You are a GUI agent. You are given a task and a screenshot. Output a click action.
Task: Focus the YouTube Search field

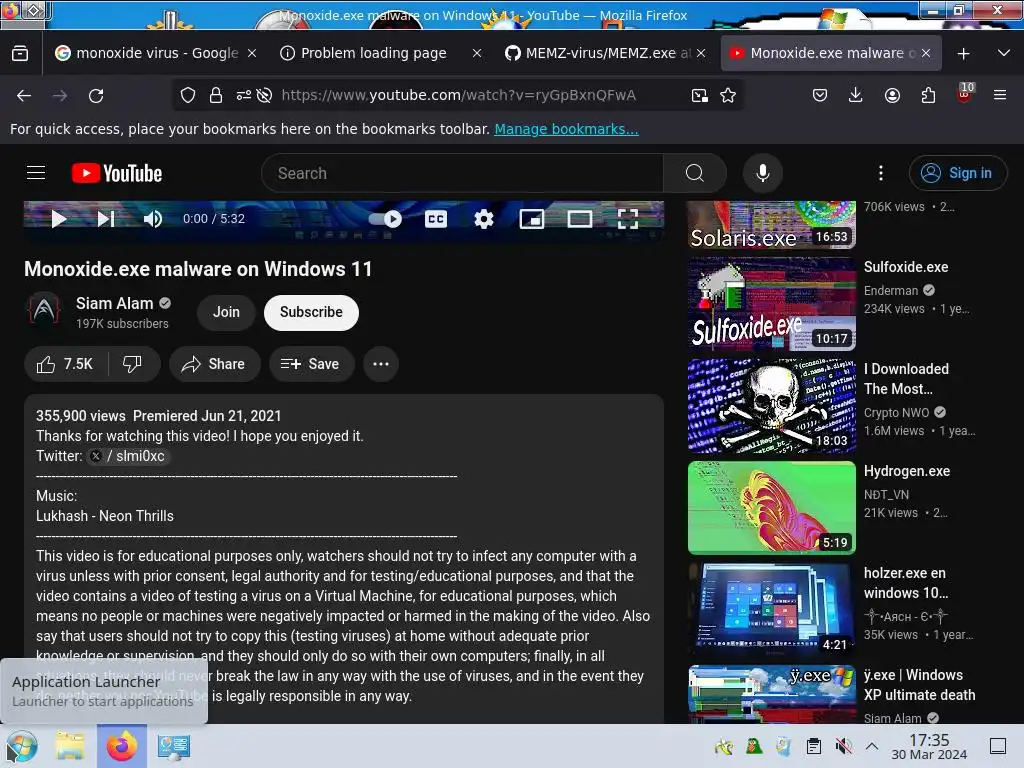click(462, 173)
